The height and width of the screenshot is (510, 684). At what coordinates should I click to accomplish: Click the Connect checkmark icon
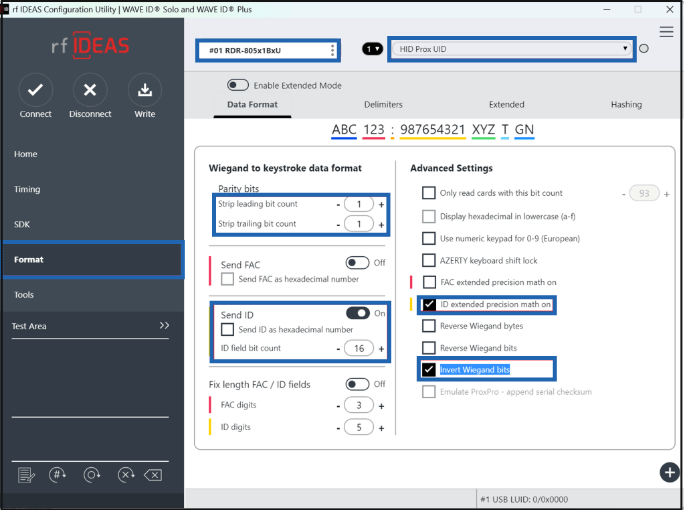35,90
